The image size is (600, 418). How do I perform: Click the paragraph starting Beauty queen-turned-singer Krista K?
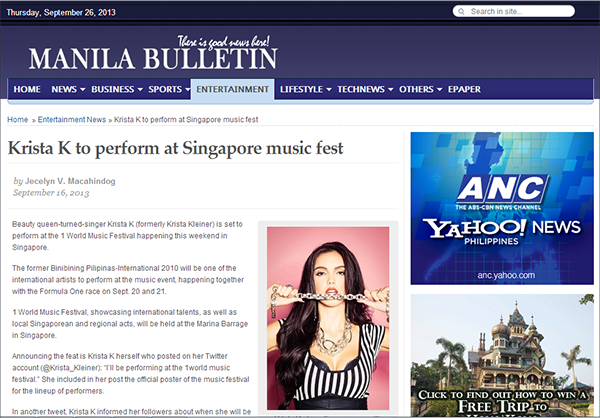click(127, 235)
